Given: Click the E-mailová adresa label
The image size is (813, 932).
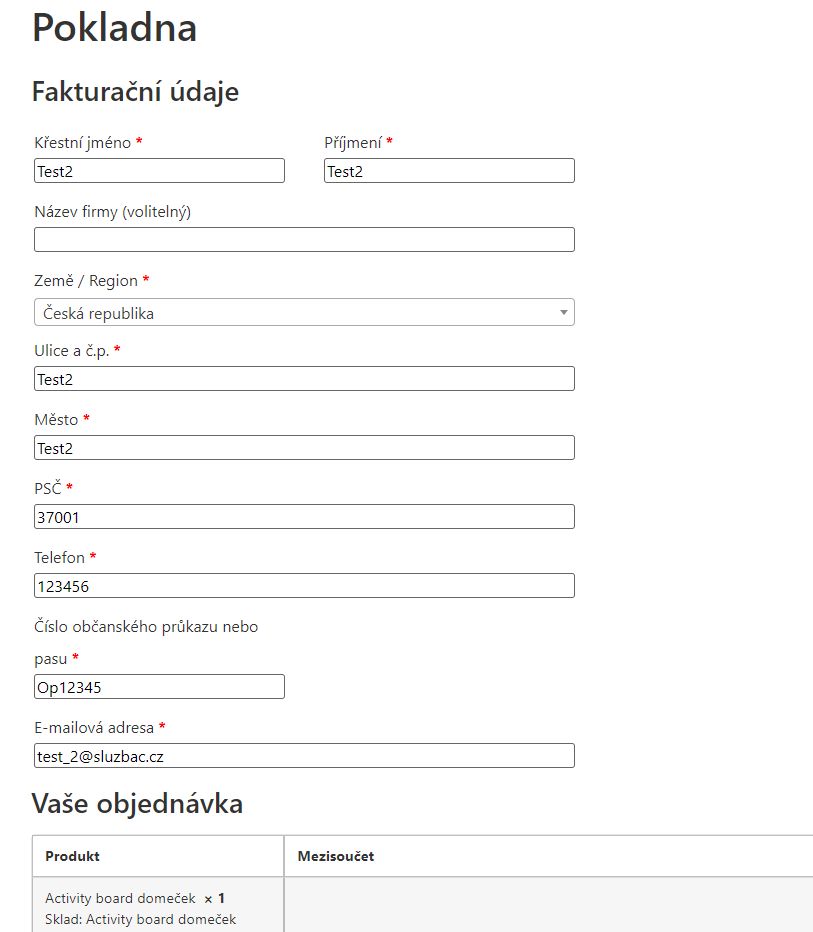Looking at the screenshot, I should pyautogui.click(x=94, y=727).
